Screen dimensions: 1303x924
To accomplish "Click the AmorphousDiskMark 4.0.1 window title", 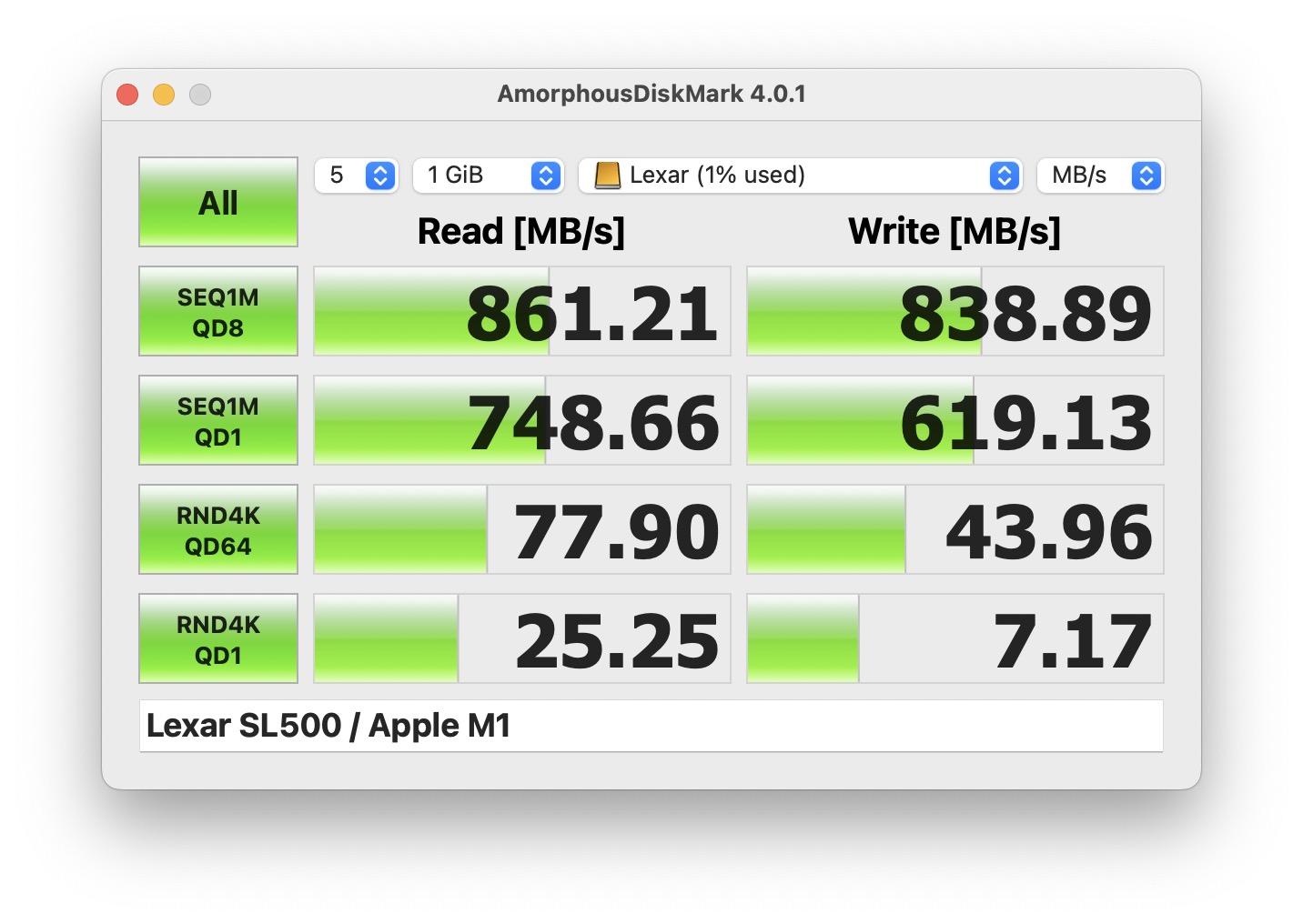I will 651,94.
